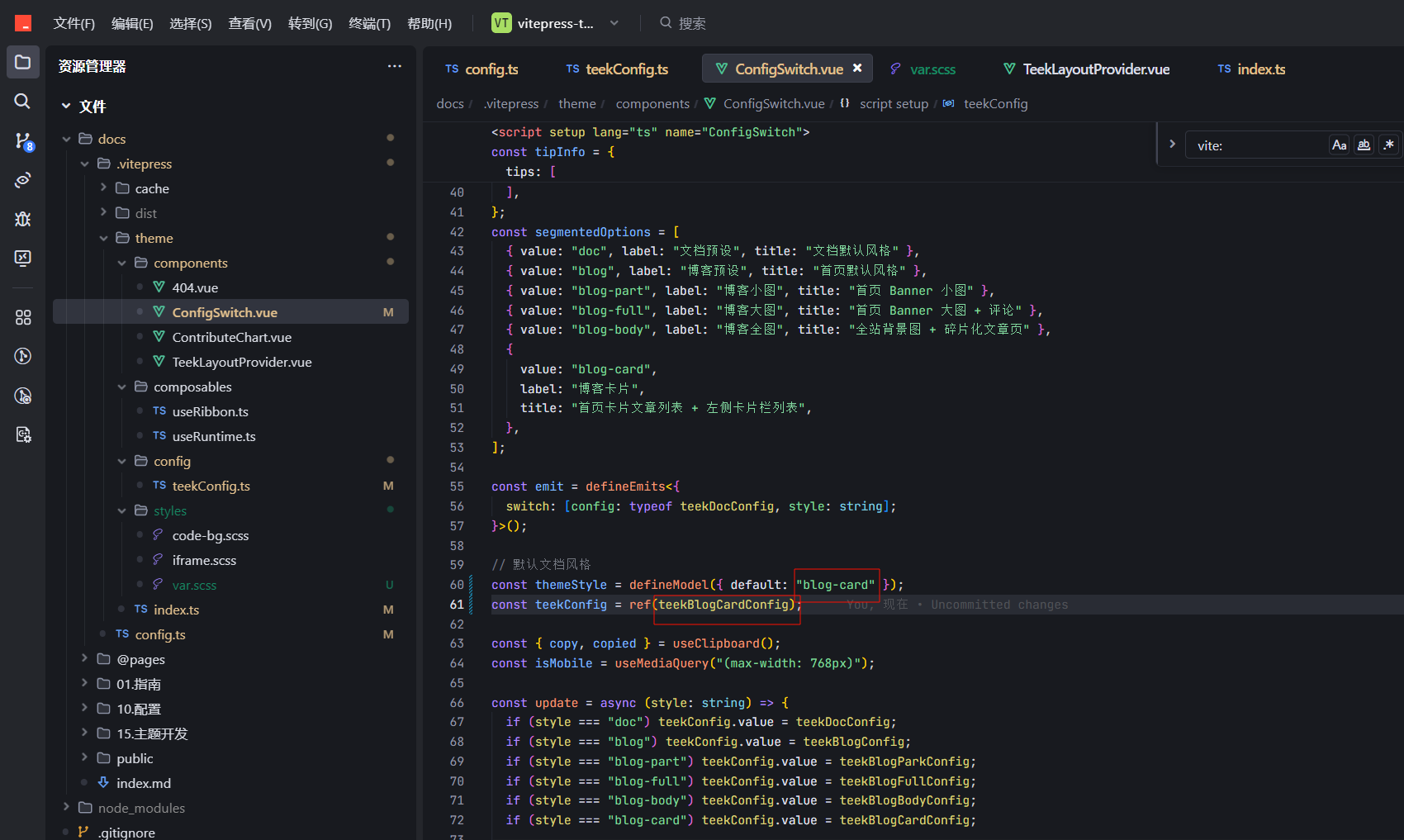Open the 终端(T) menu
Image resolution: width=1404 pixels, height=840 pixels.
[x=369, y=23]
